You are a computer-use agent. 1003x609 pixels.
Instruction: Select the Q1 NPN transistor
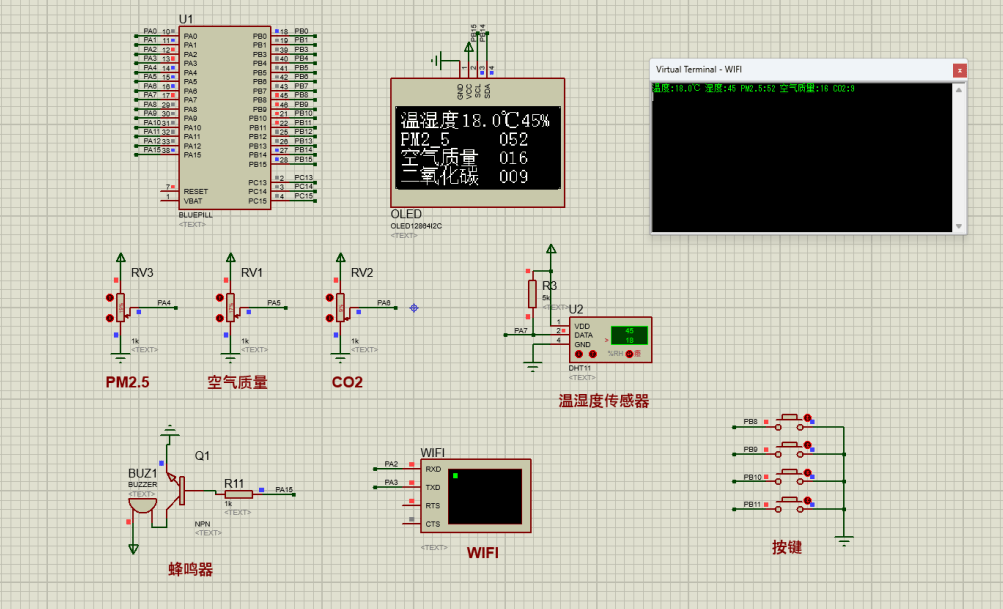180,489
